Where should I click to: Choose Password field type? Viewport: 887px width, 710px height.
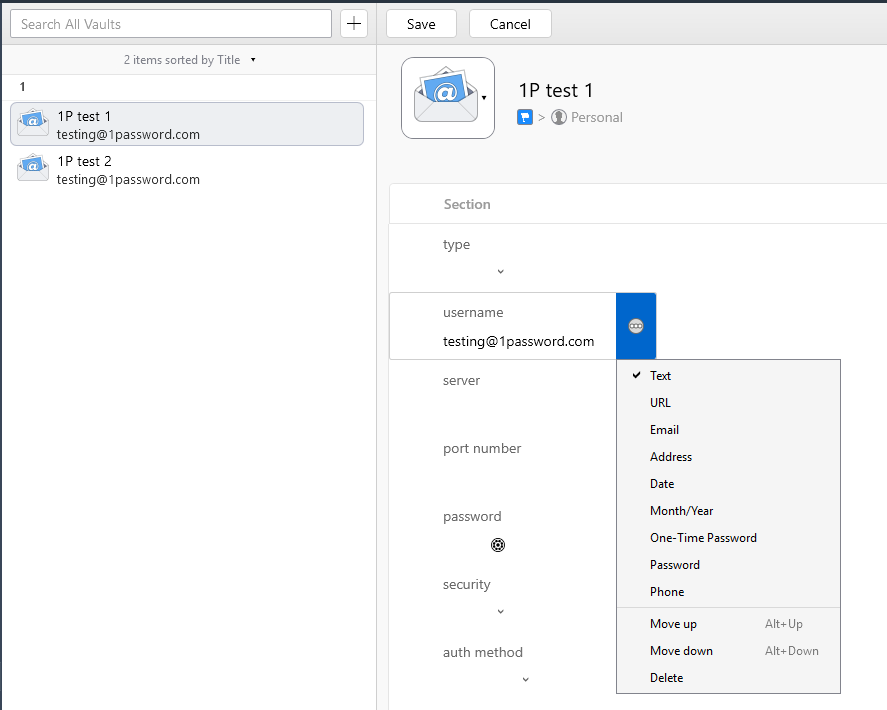pyautogui.click(x=728, y=565)
